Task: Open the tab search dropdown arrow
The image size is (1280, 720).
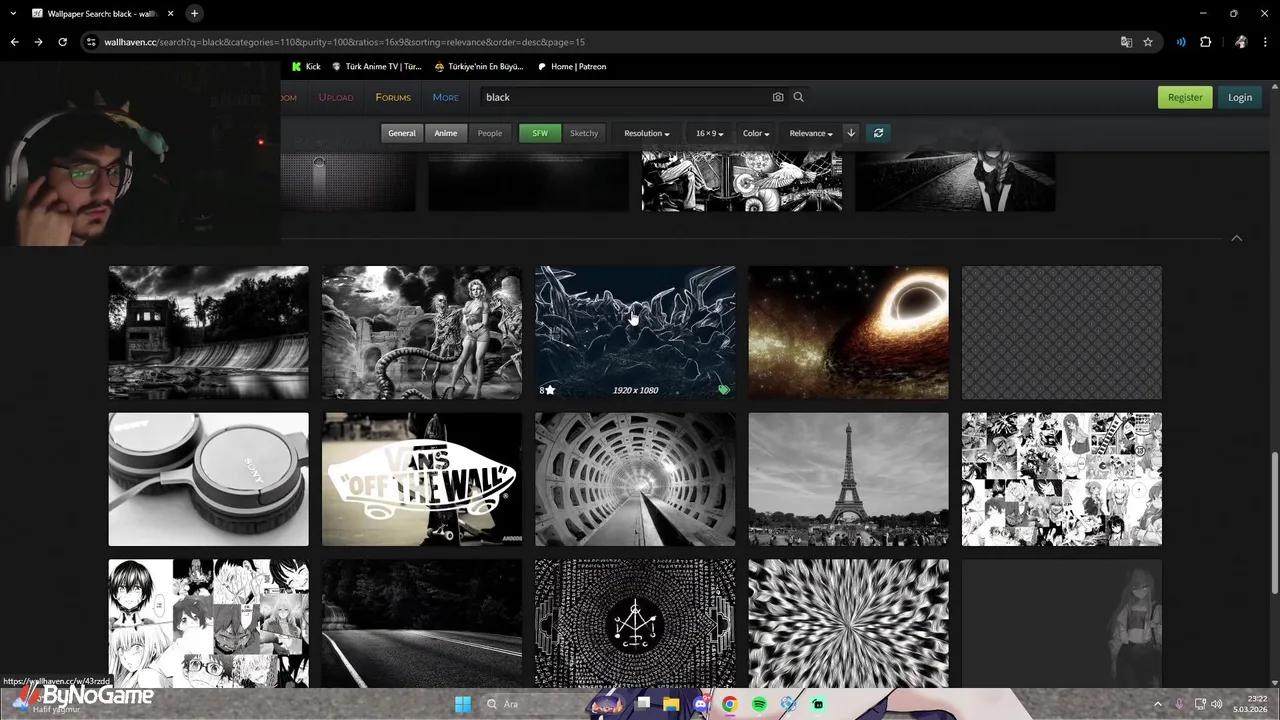Action: click(x=13, y=13)
